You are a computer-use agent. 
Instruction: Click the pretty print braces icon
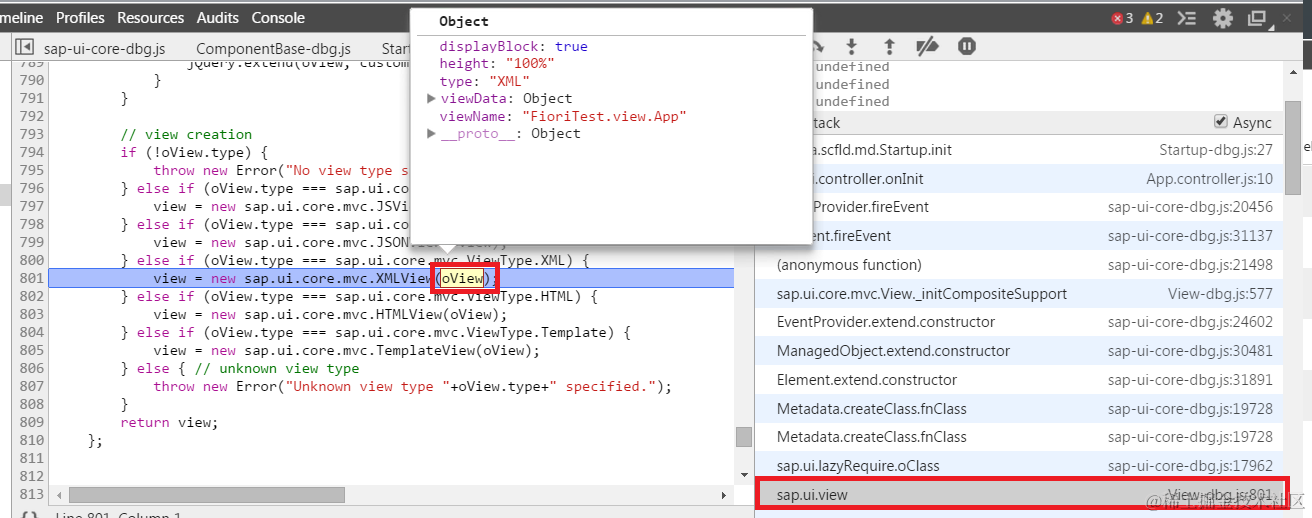click(x=29, y=515)
